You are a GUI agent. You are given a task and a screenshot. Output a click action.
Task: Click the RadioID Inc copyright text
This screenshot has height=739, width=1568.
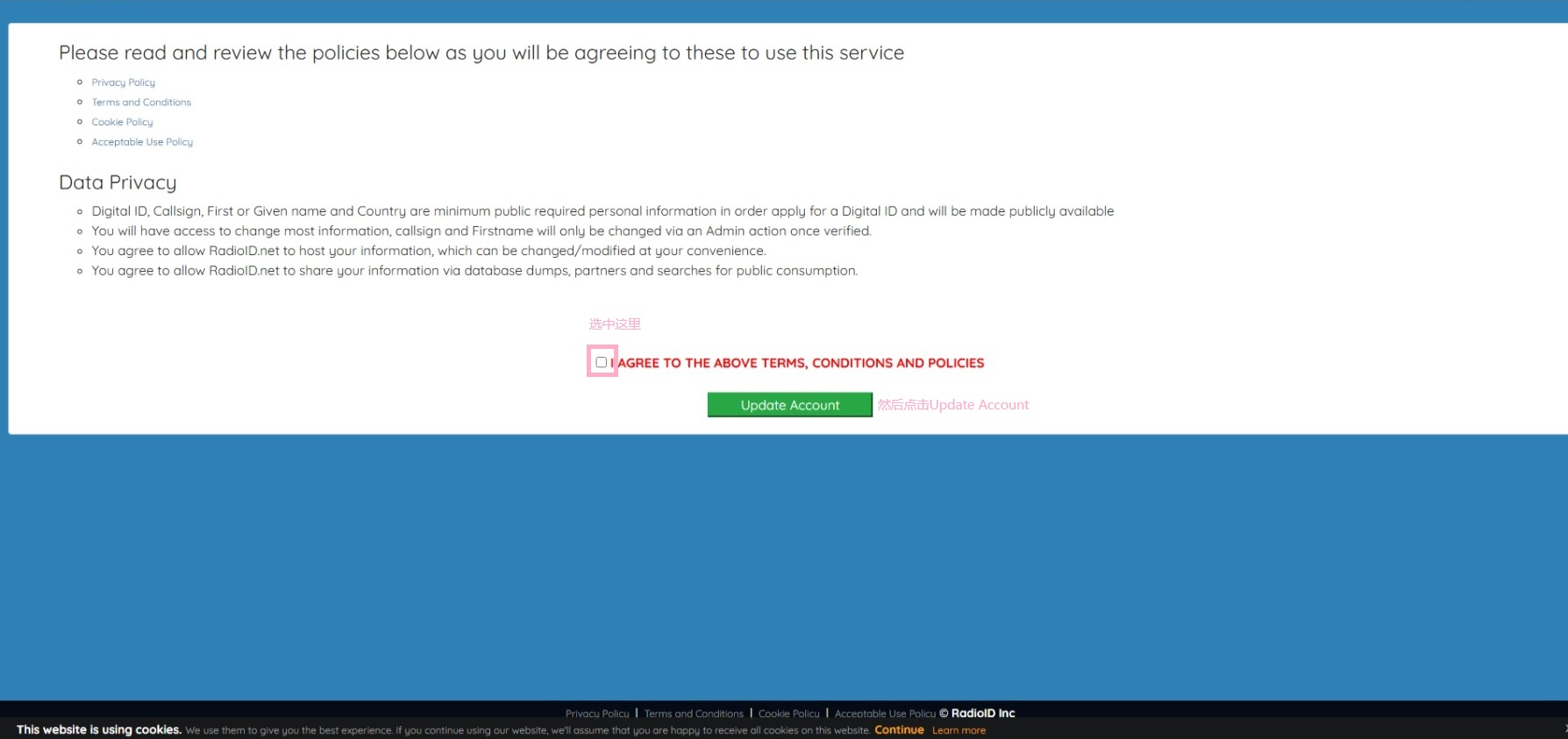[x=978, y=714]
